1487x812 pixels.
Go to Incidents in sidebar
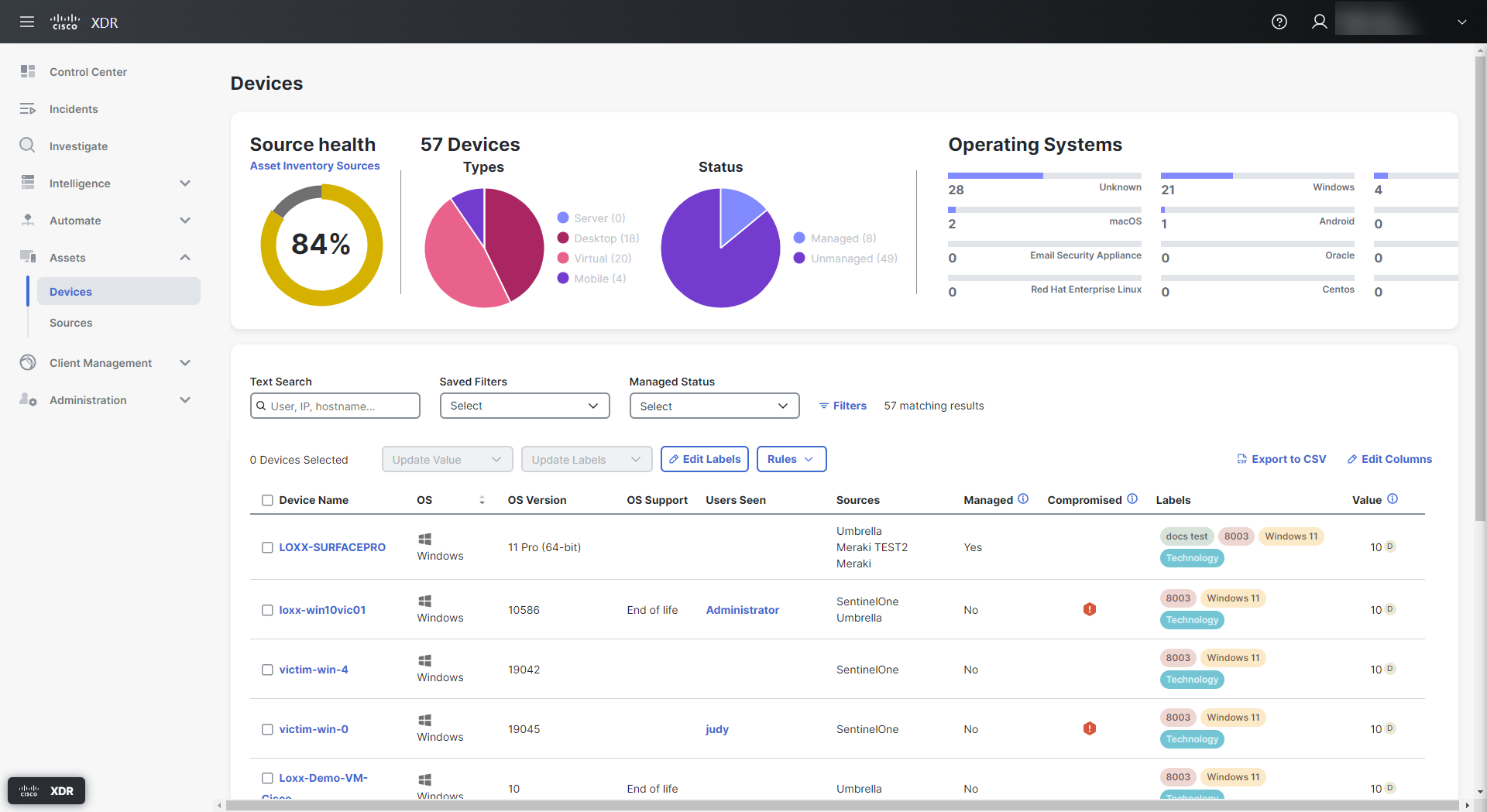tap(74, 109)
